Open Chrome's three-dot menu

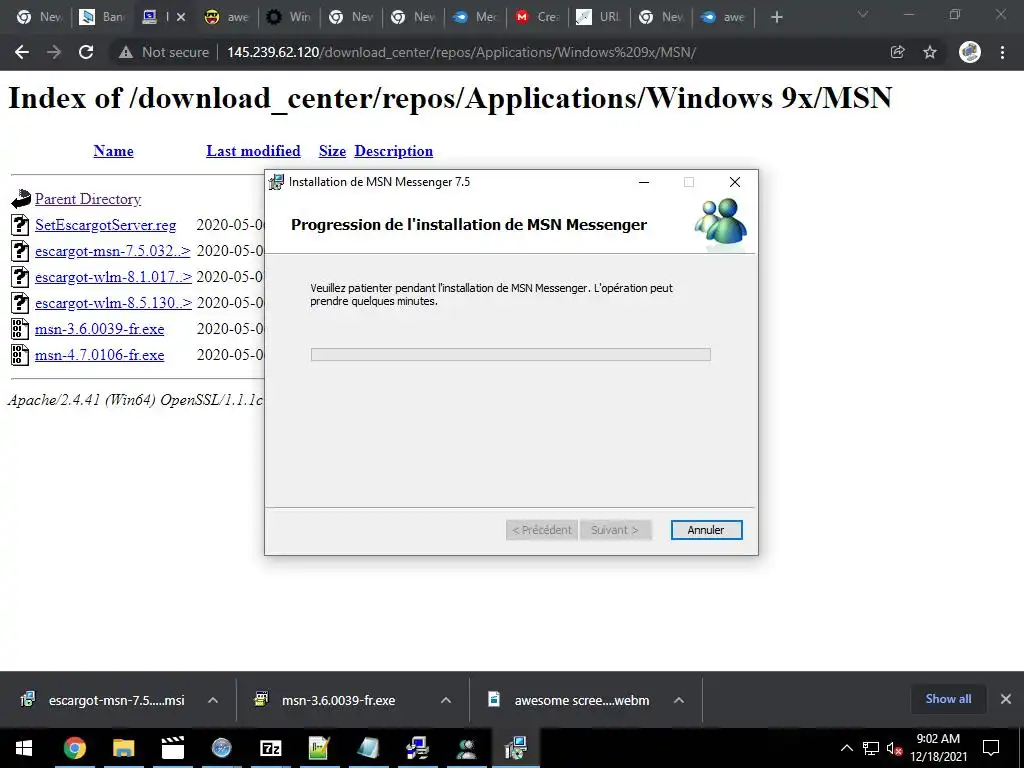pos(1002,52)
